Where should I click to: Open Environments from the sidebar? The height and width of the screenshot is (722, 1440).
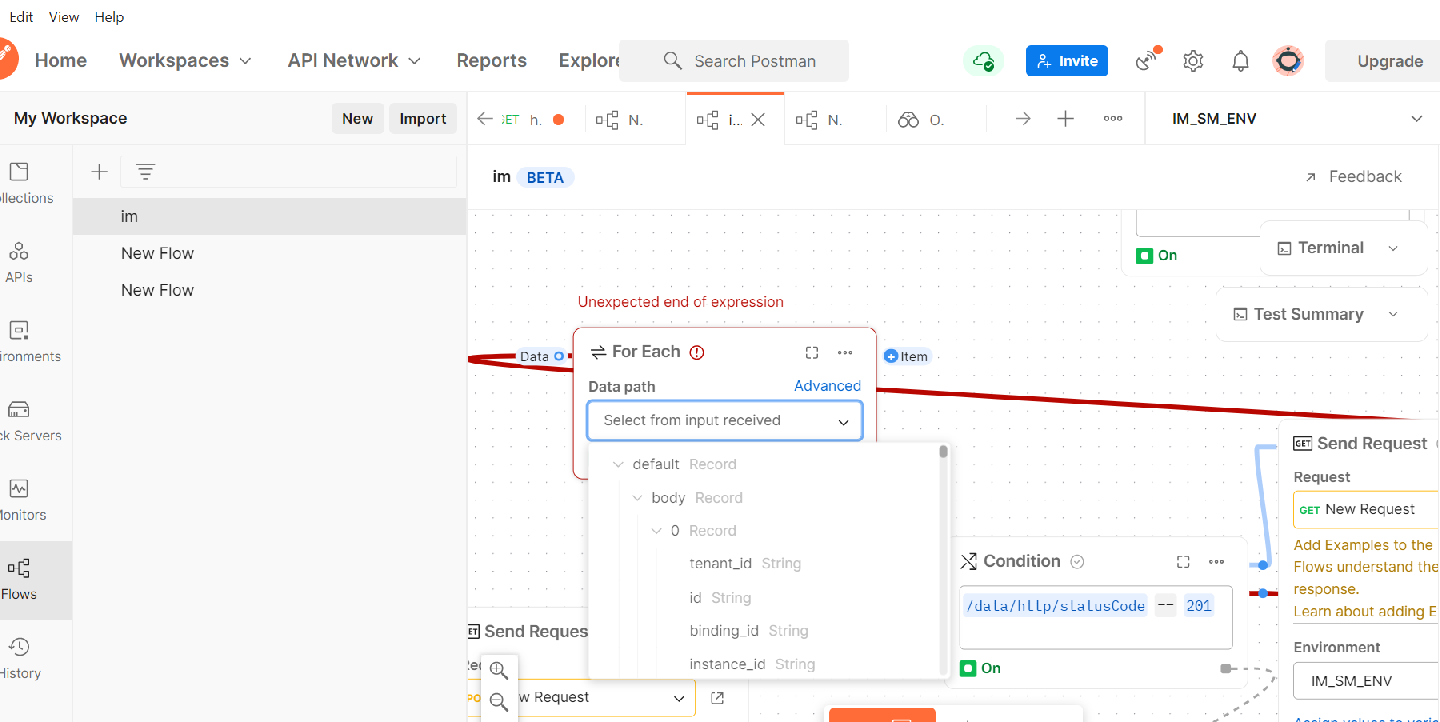coord(18,338)
